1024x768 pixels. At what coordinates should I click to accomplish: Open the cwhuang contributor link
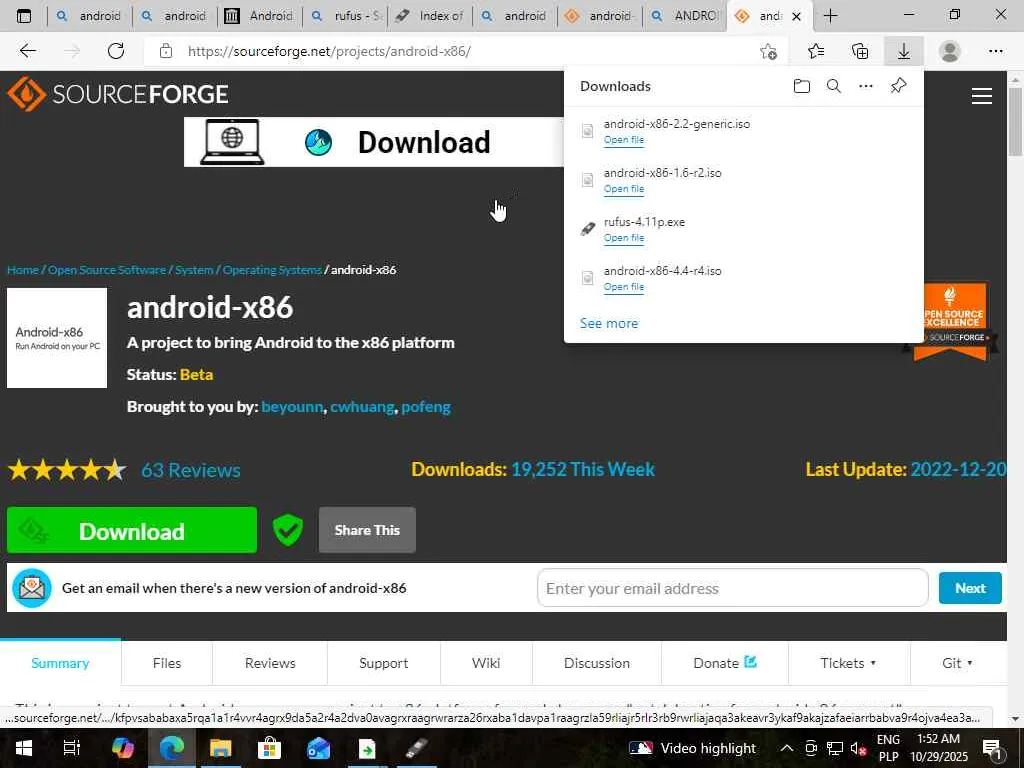click(x=362, y=406)
